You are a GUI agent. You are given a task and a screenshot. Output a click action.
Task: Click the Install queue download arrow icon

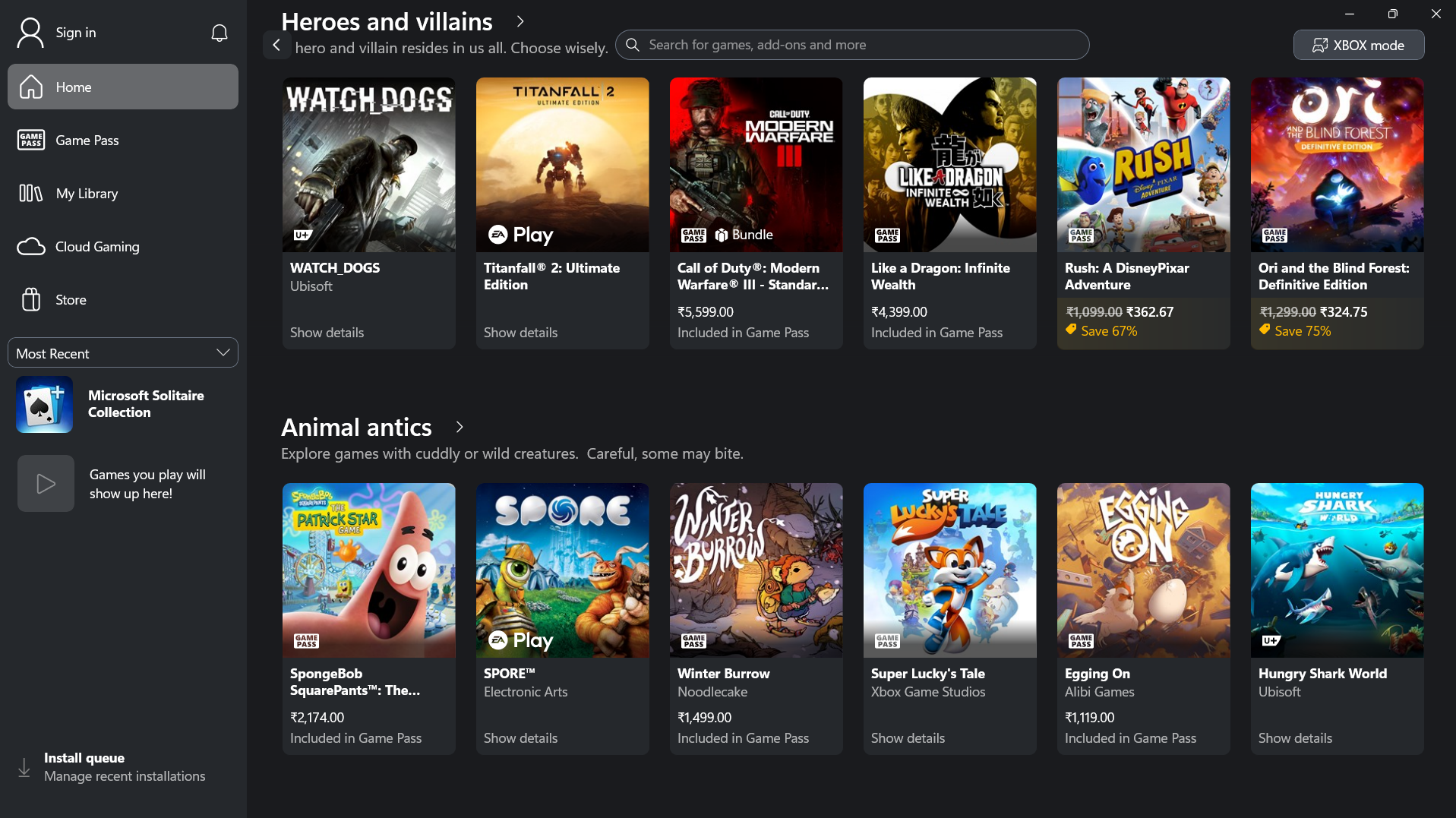pyautogui.click(x=24, y=767)
